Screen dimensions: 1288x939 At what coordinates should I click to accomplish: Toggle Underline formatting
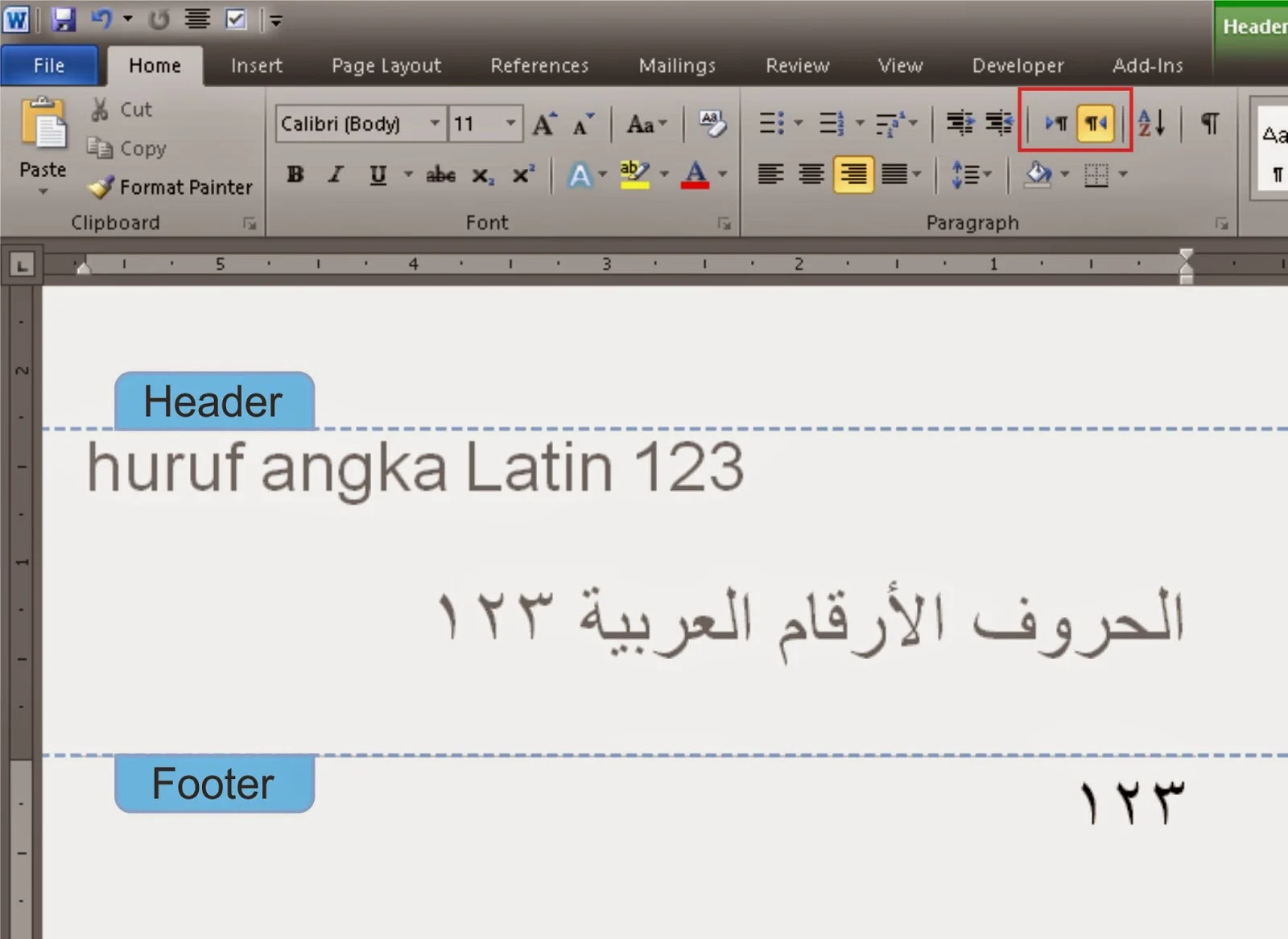pos(378,175)
